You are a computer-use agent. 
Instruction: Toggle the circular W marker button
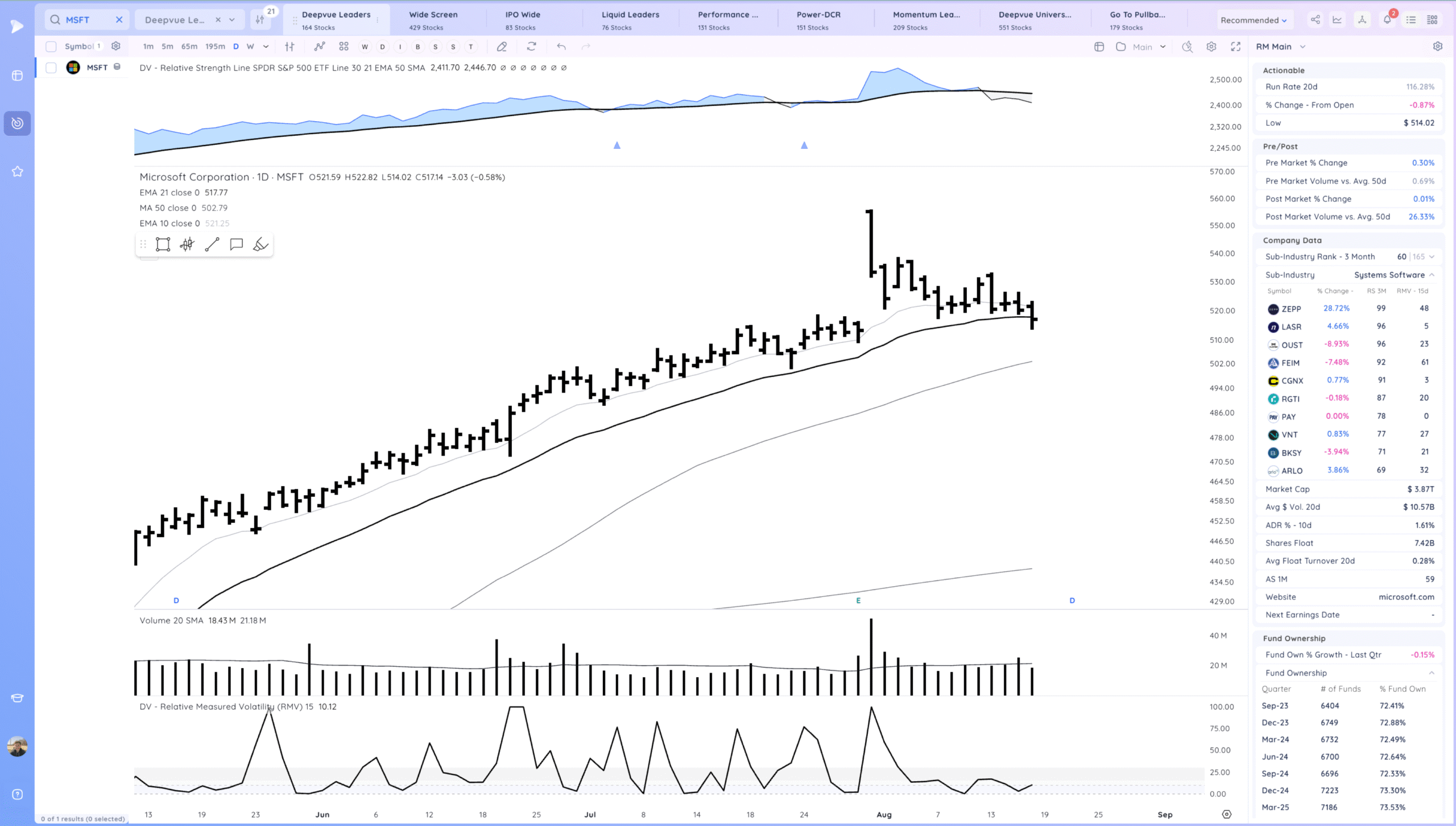(x=365, y=47)
